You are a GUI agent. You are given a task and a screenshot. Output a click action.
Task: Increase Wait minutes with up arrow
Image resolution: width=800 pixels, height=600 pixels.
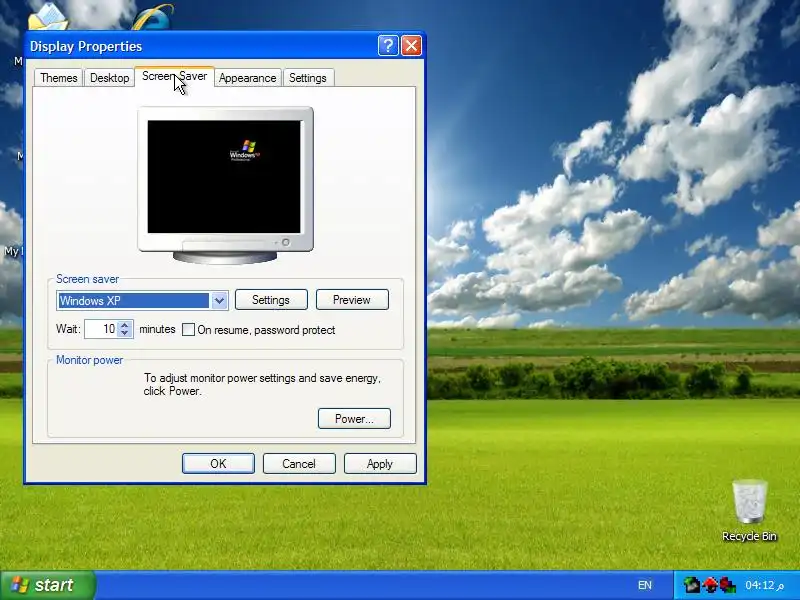click(x=125, y=325)
